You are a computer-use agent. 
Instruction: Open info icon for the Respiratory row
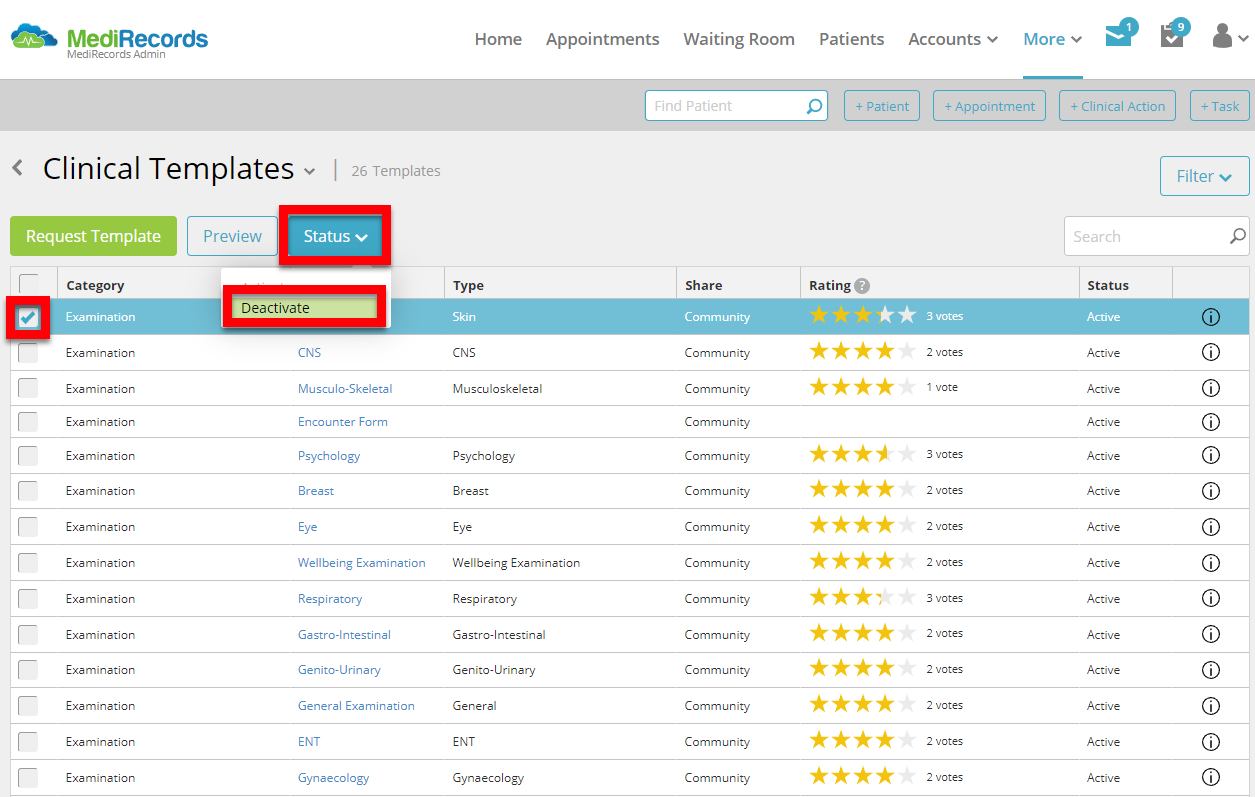[x=1210, y=599]
